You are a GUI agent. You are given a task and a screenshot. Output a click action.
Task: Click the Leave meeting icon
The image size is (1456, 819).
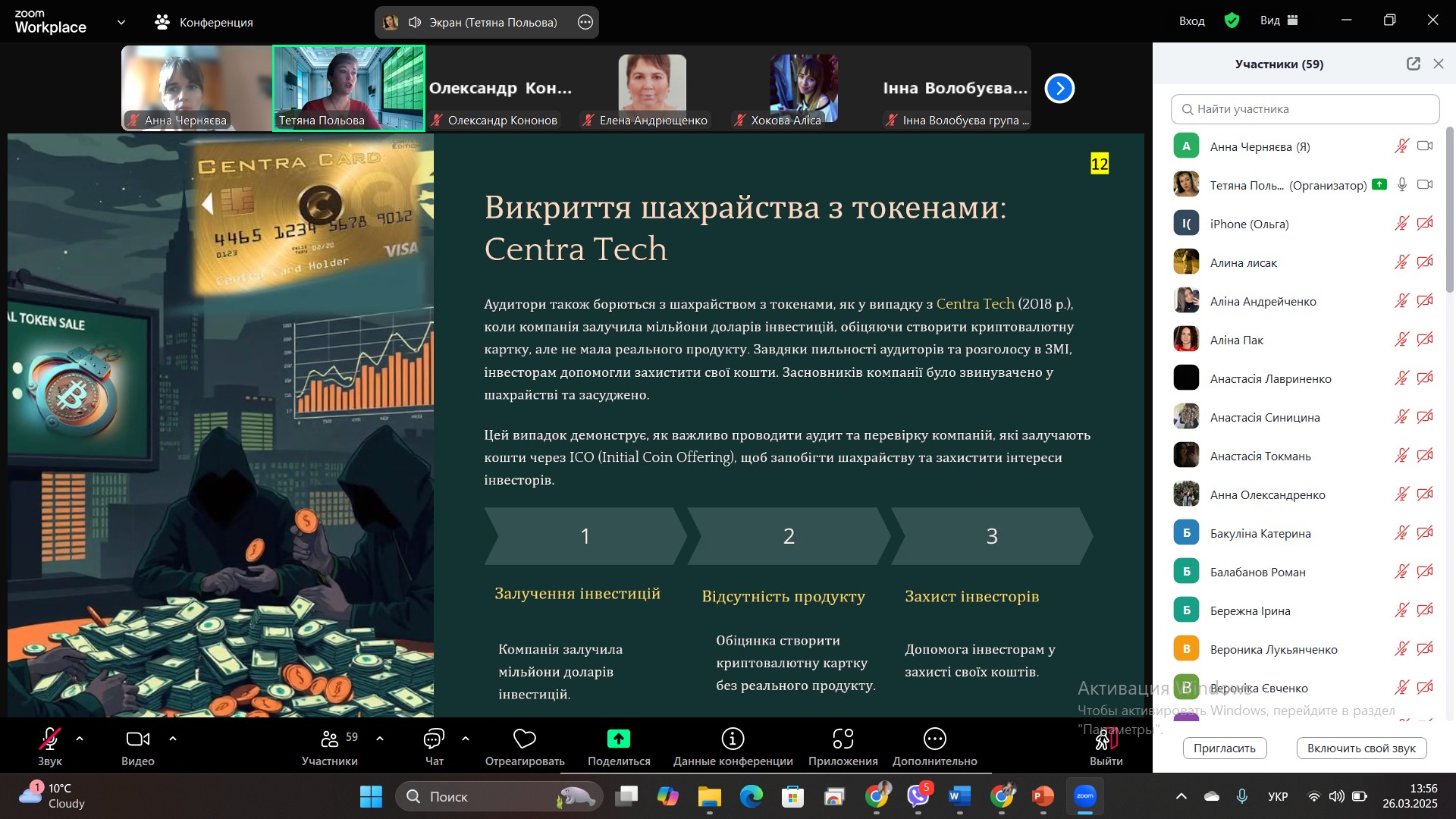(1106, 740)
